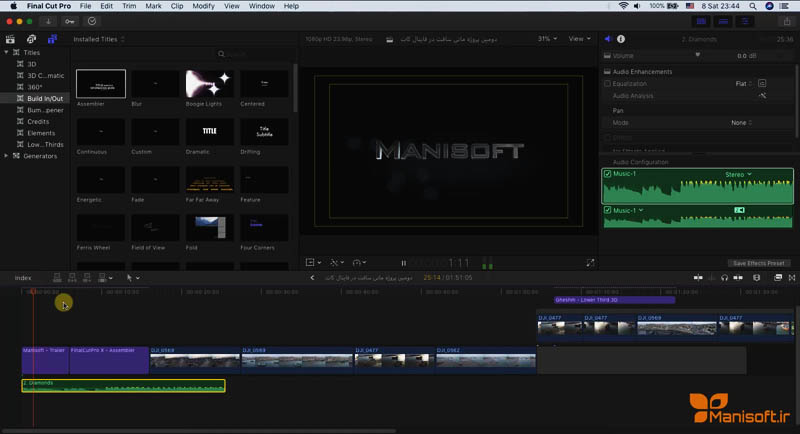Toggle the Timeline panel layout icon
The height and width of the screenshot is (434, 800).
[723, 21]
